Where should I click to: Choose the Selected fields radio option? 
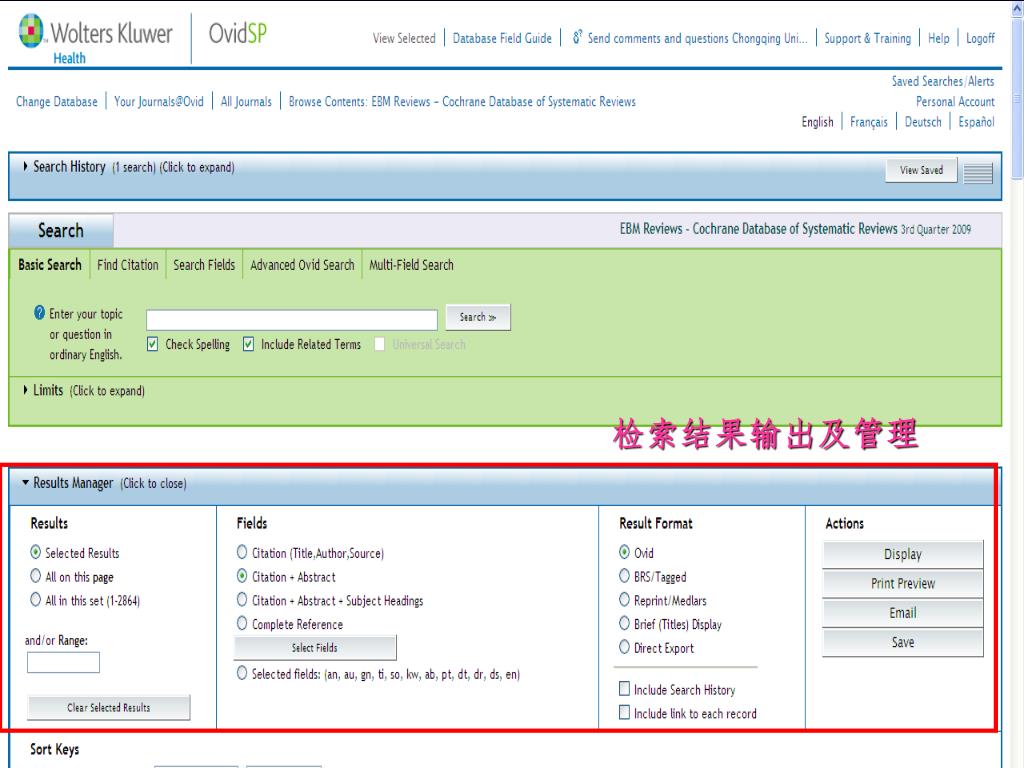coord(242,673)
